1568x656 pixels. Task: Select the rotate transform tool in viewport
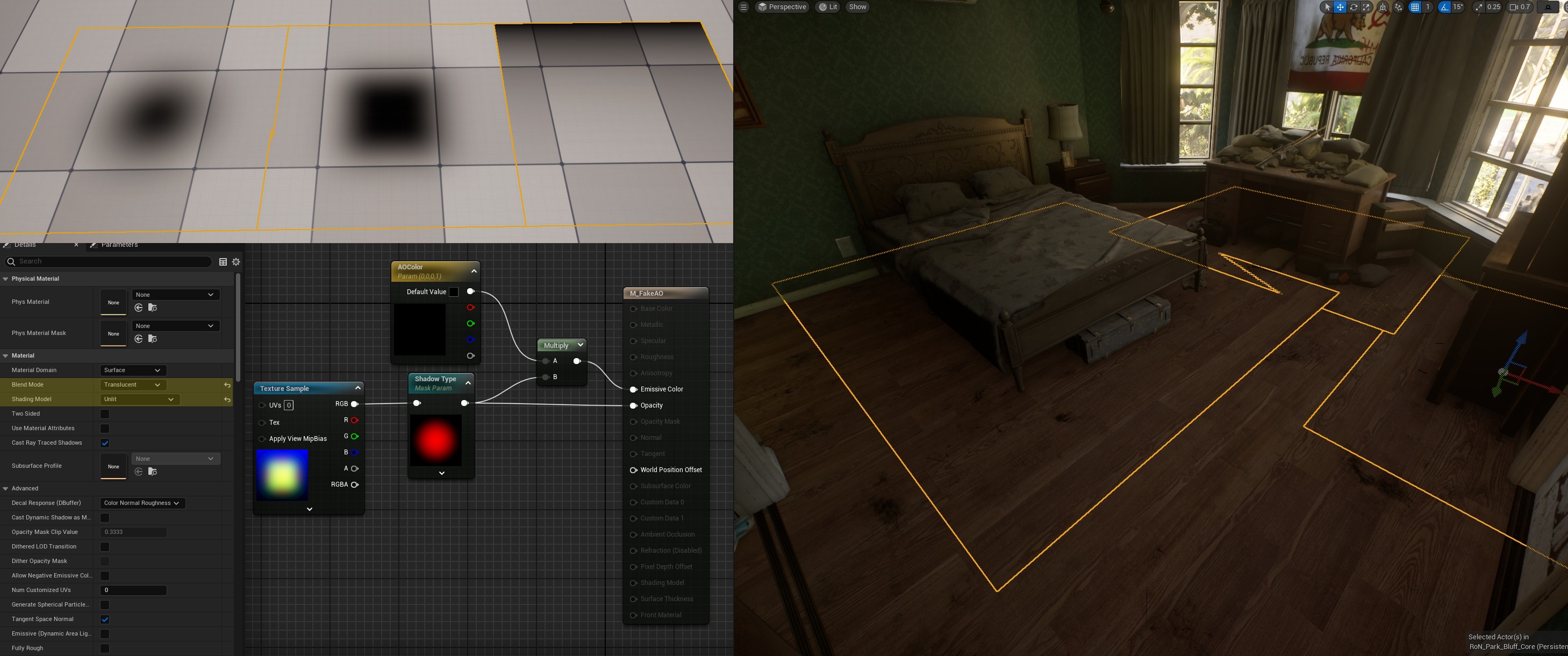coord(1353,8)
